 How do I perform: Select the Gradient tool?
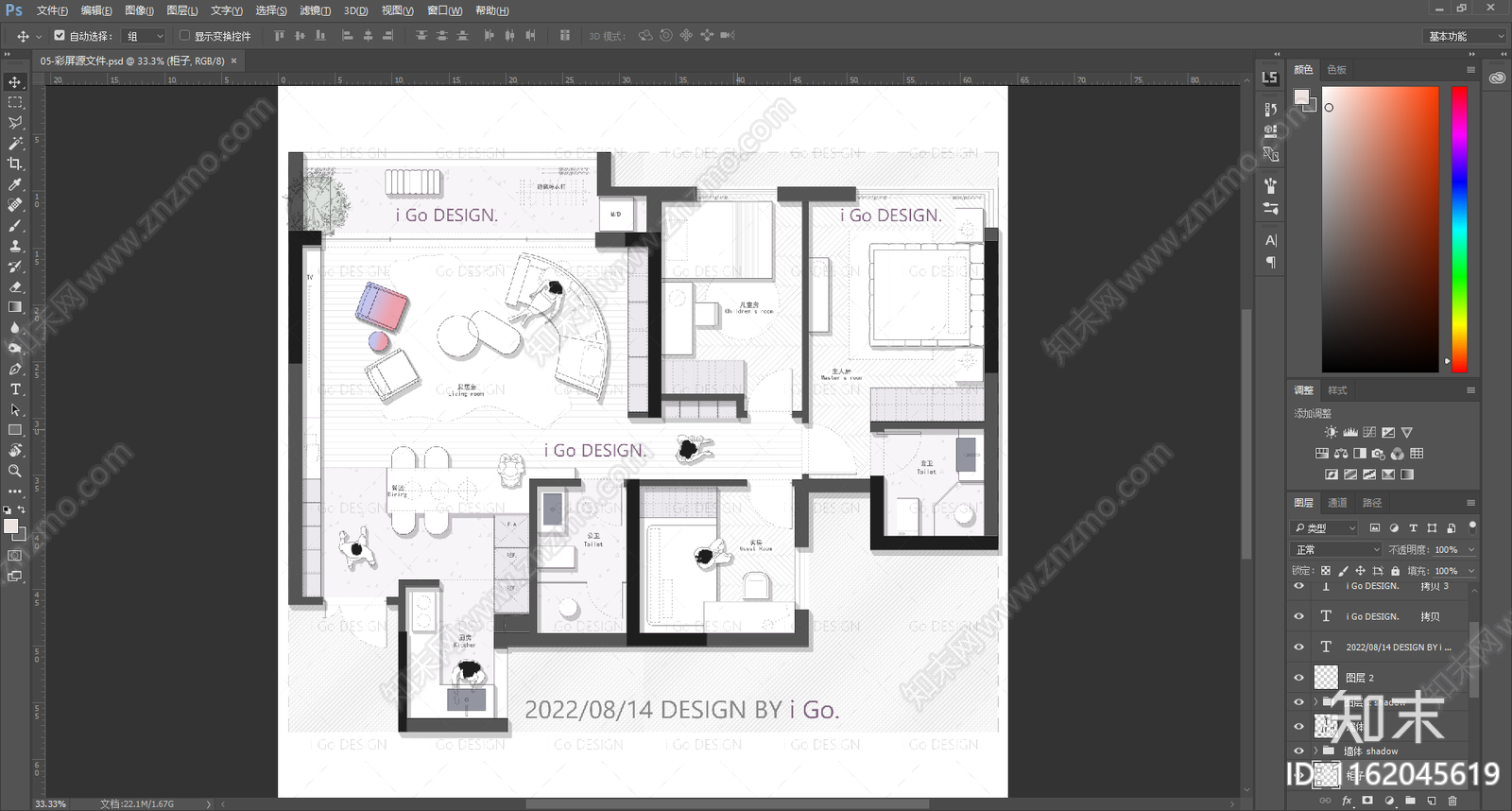point(15,307)
